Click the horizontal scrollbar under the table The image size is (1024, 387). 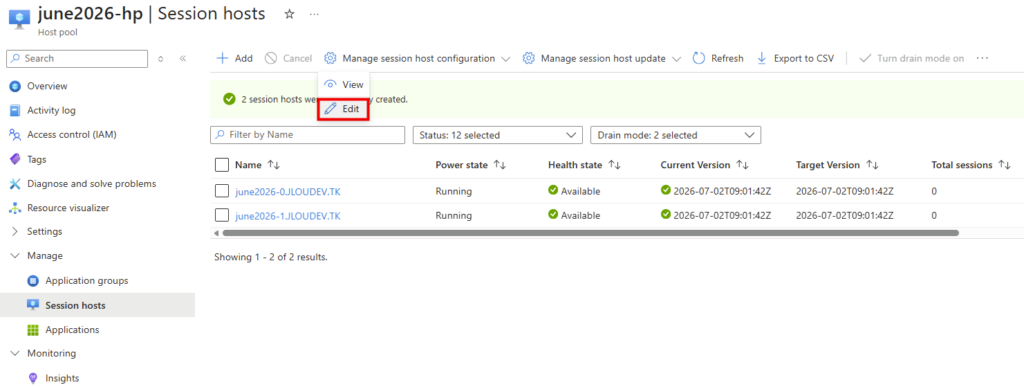pos(590,232)
